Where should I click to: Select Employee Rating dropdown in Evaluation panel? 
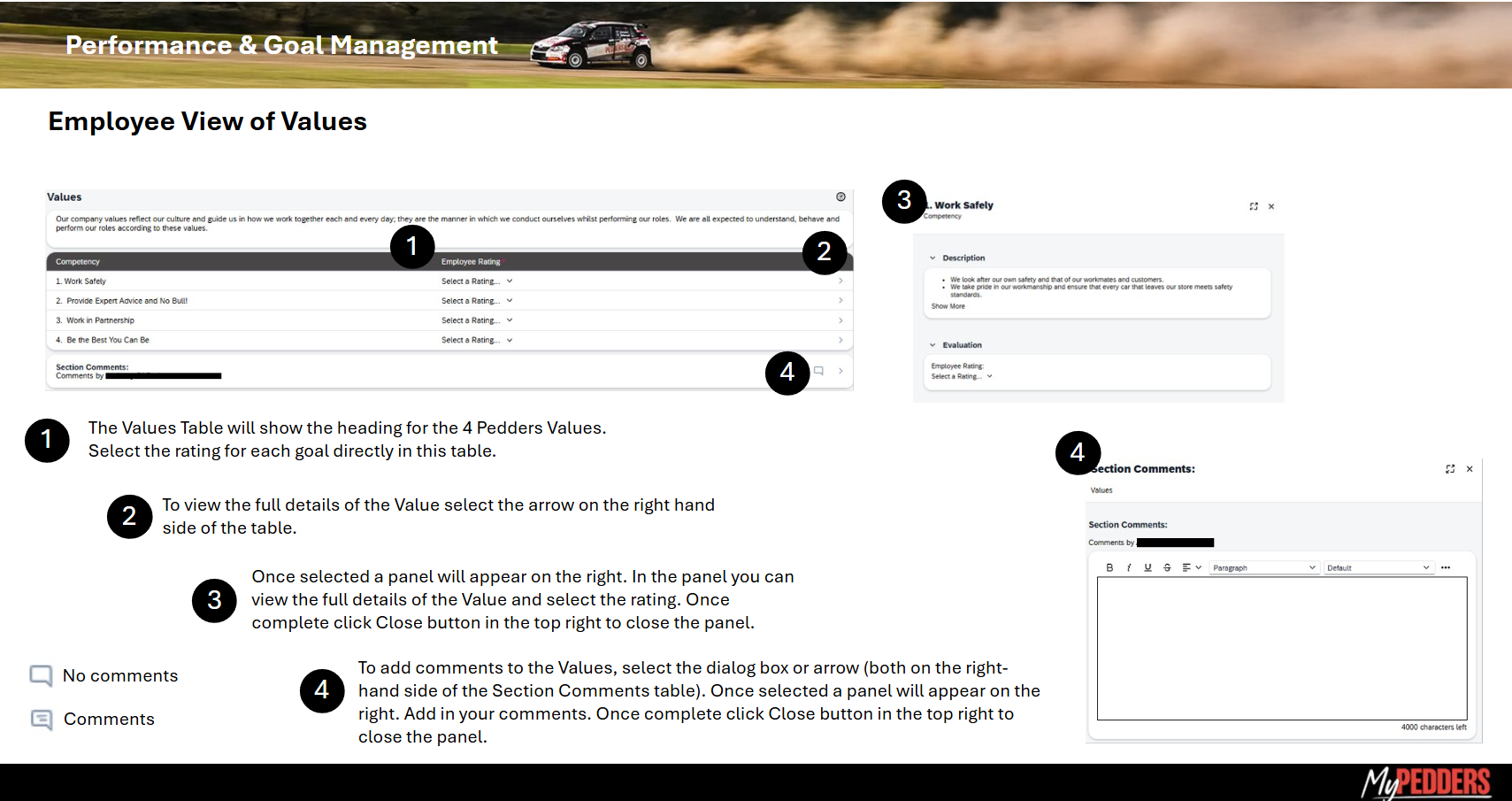click(962, 376)
